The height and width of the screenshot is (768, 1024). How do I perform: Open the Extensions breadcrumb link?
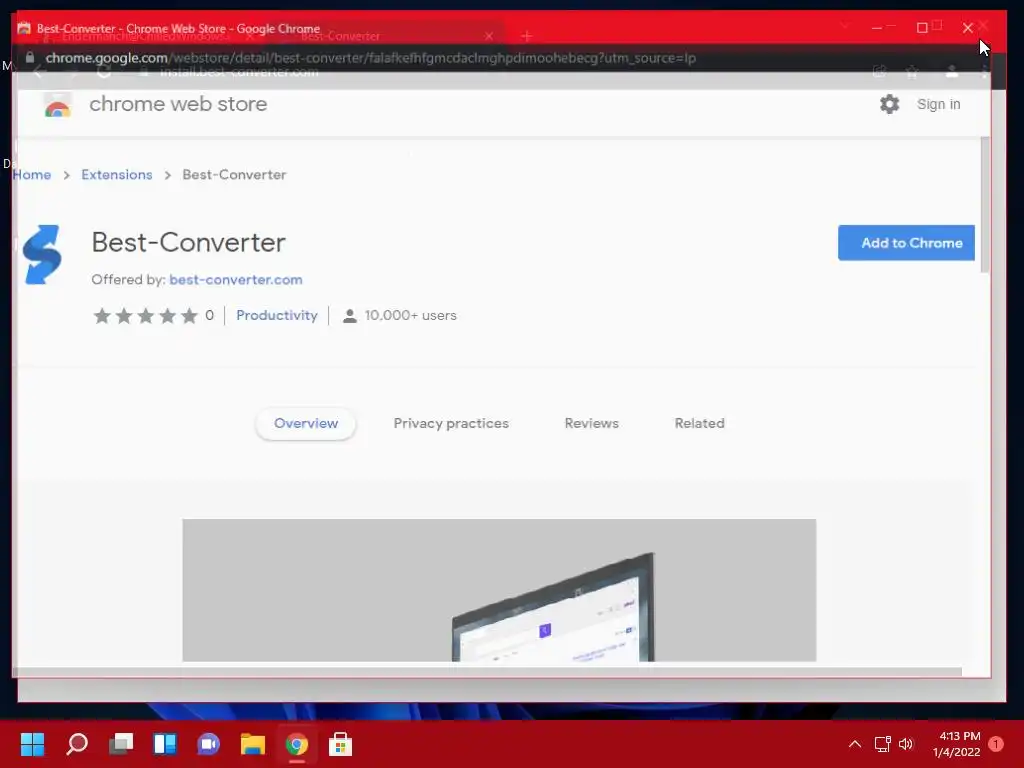point(117,174)
